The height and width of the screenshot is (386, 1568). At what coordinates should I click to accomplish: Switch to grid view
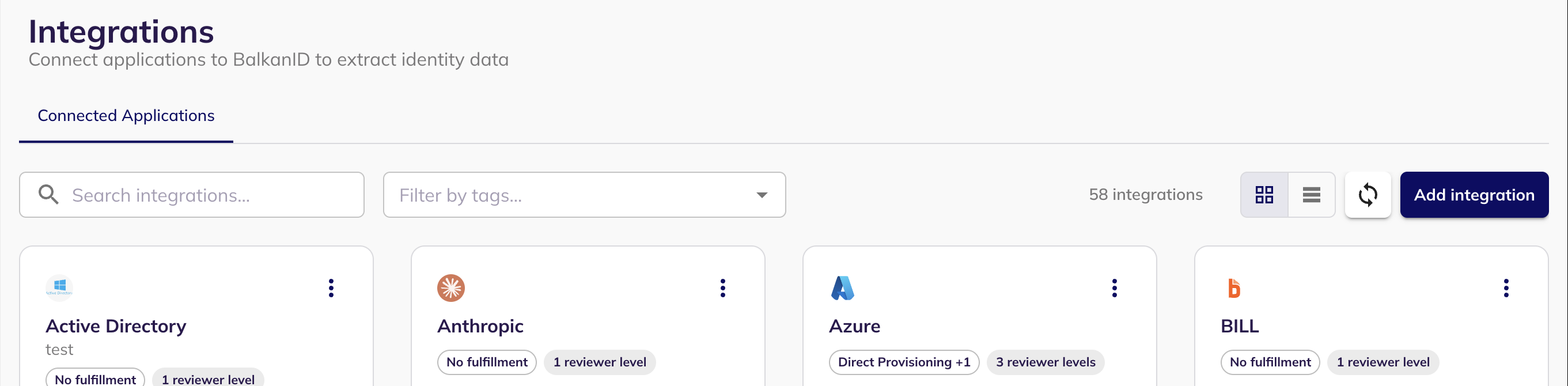coord(1264,195)
